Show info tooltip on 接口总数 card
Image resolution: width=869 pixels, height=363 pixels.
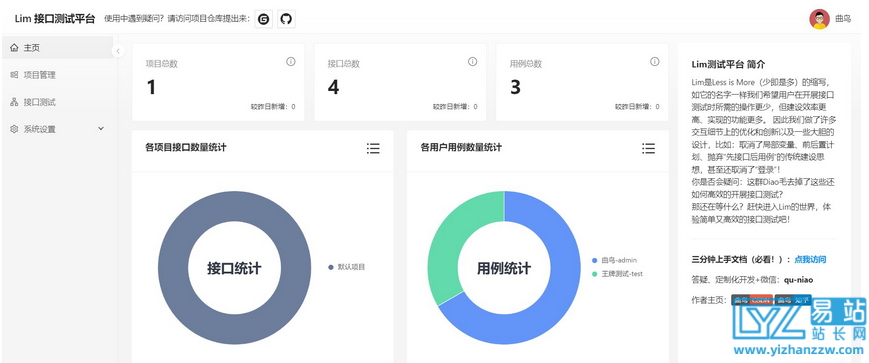(472, 62)
